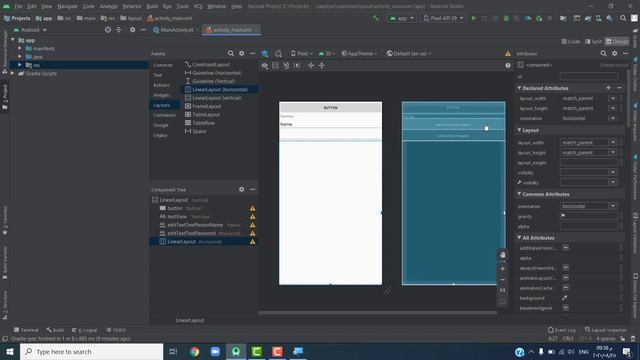Viewport: 640px width, 360px height.
Task: Select the Containers palette category
Action: pos(164,115)
